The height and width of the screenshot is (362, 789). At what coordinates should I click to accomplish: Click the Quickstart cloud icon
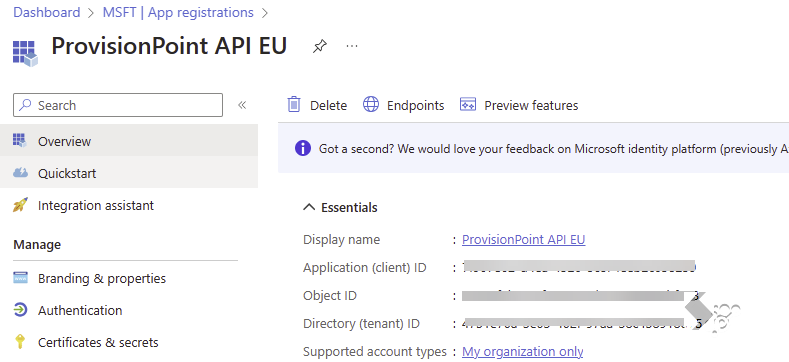pos(20,173)
